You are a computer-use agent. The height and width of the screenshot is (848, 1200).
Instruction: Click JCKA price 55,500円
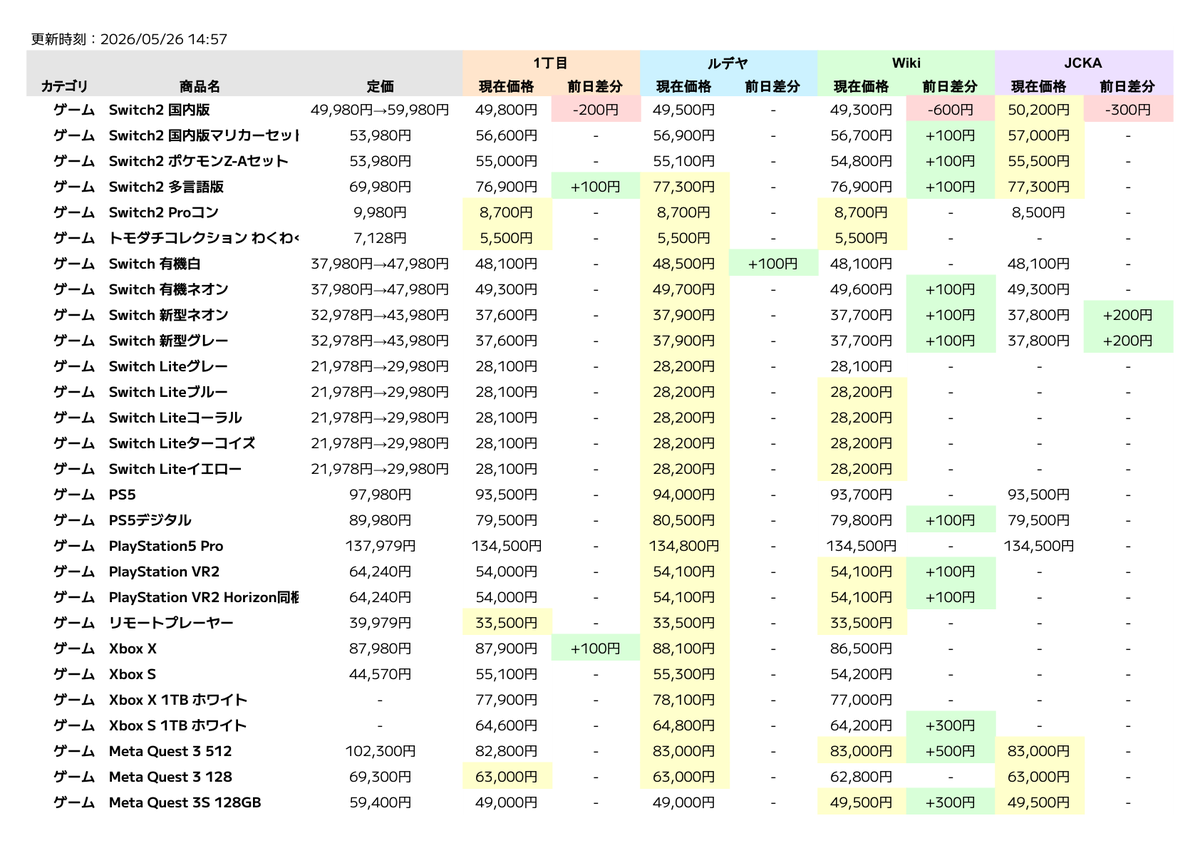coord(1039,161)
